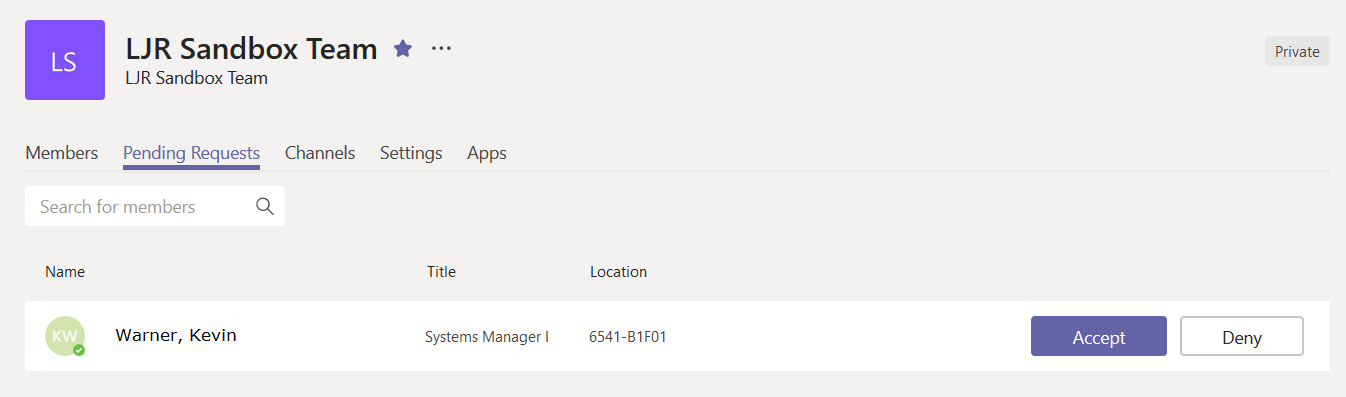This screenshot has width=1346, height=397.
Task: Click the search magnifier icon
Action: [x=265, y=206]
